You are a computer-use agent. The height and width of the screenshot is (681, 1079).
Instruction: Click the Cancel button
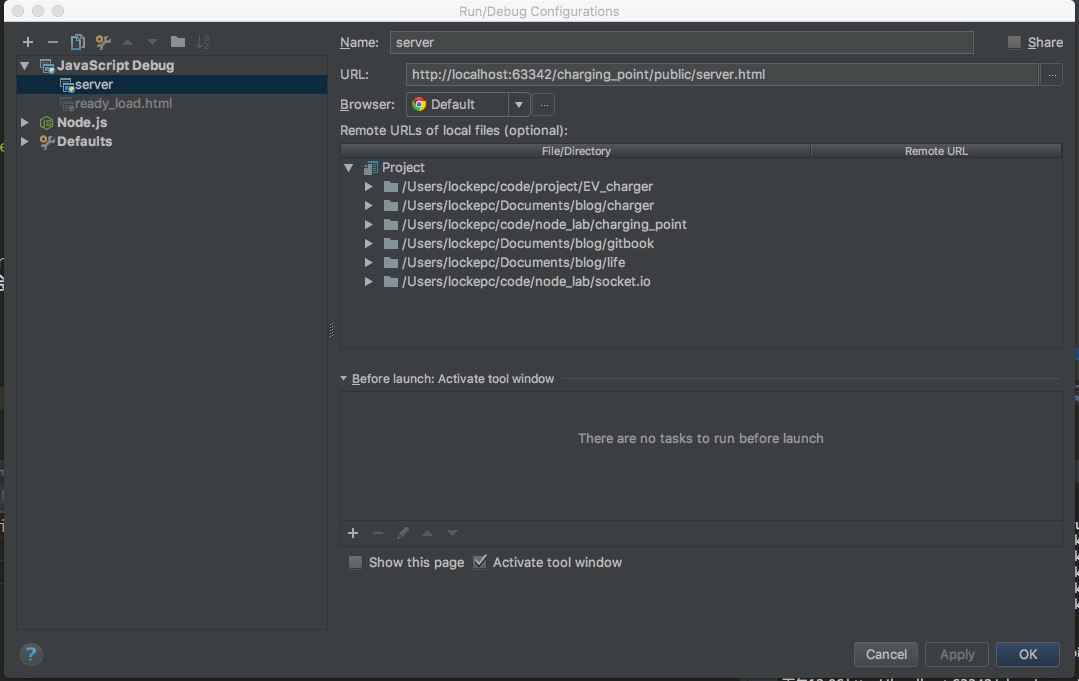[886, 654]
